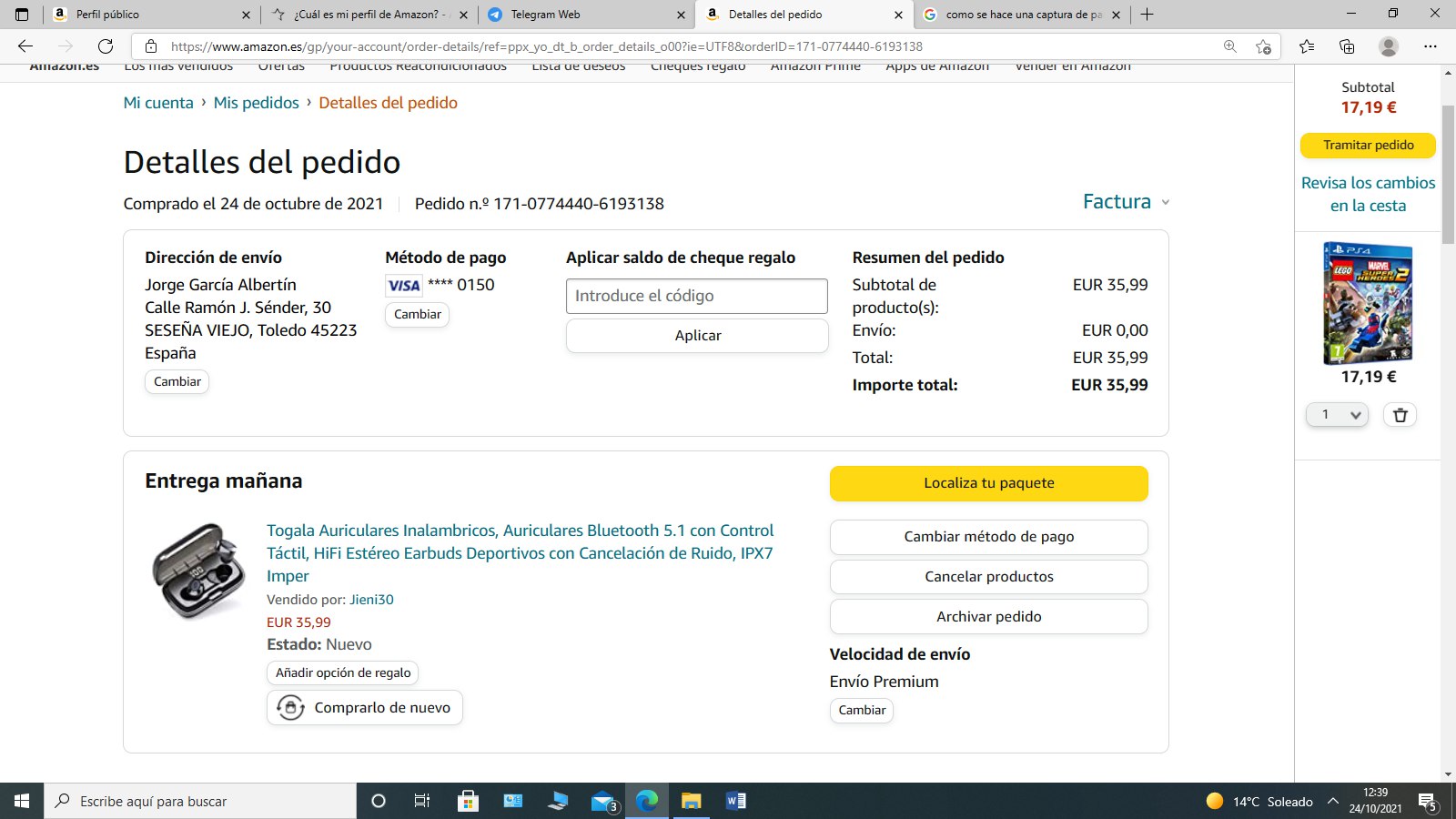
Task: Open the Favorites list
Action: tap(1307, 46)
